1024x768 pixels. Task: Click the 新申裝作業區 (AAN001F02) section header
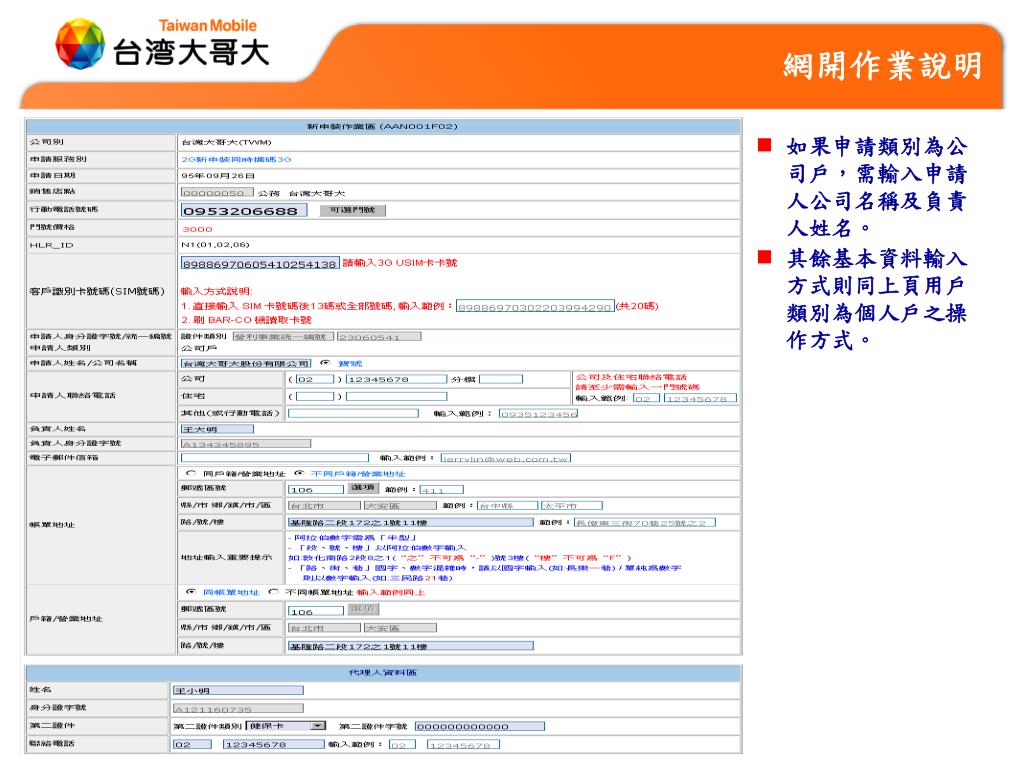(x=383, y=126)
